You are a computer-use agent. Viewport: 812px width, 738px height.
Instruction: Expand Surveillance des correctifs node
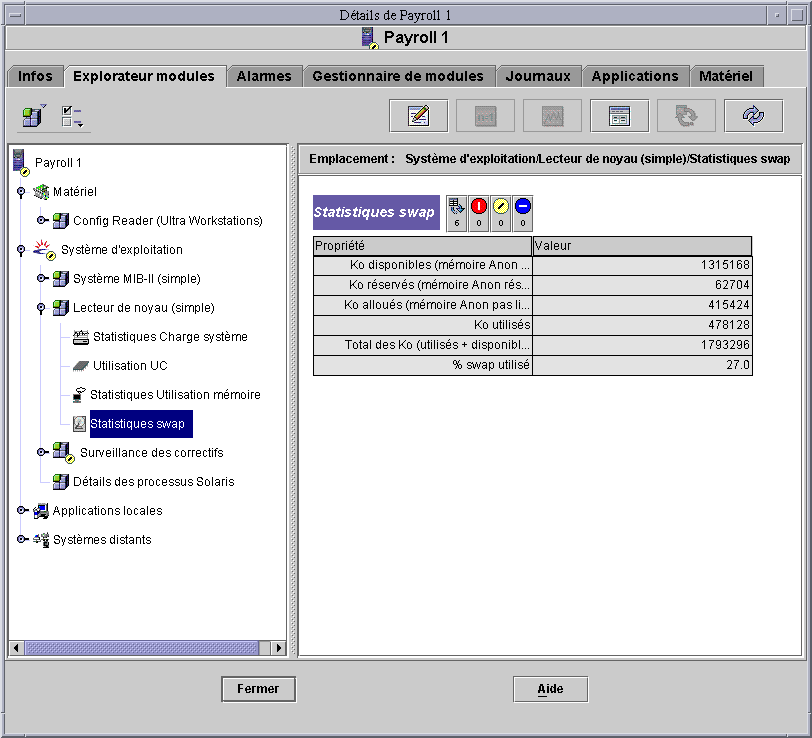[41, 452]
